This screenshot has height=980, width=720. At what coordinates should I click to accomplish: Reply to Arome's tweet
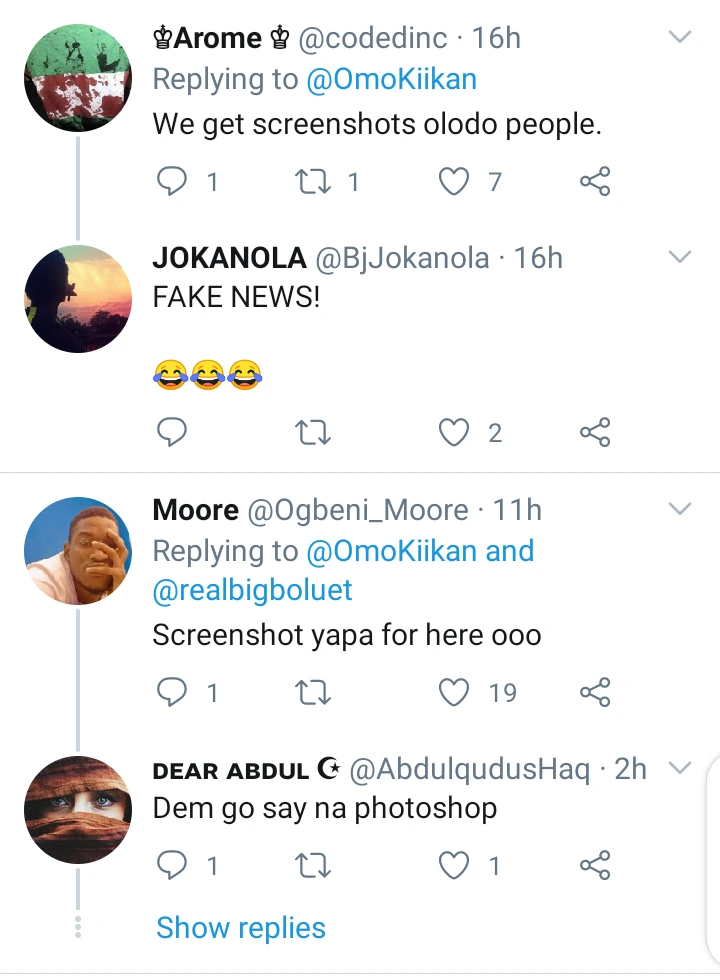pos(174,181)
